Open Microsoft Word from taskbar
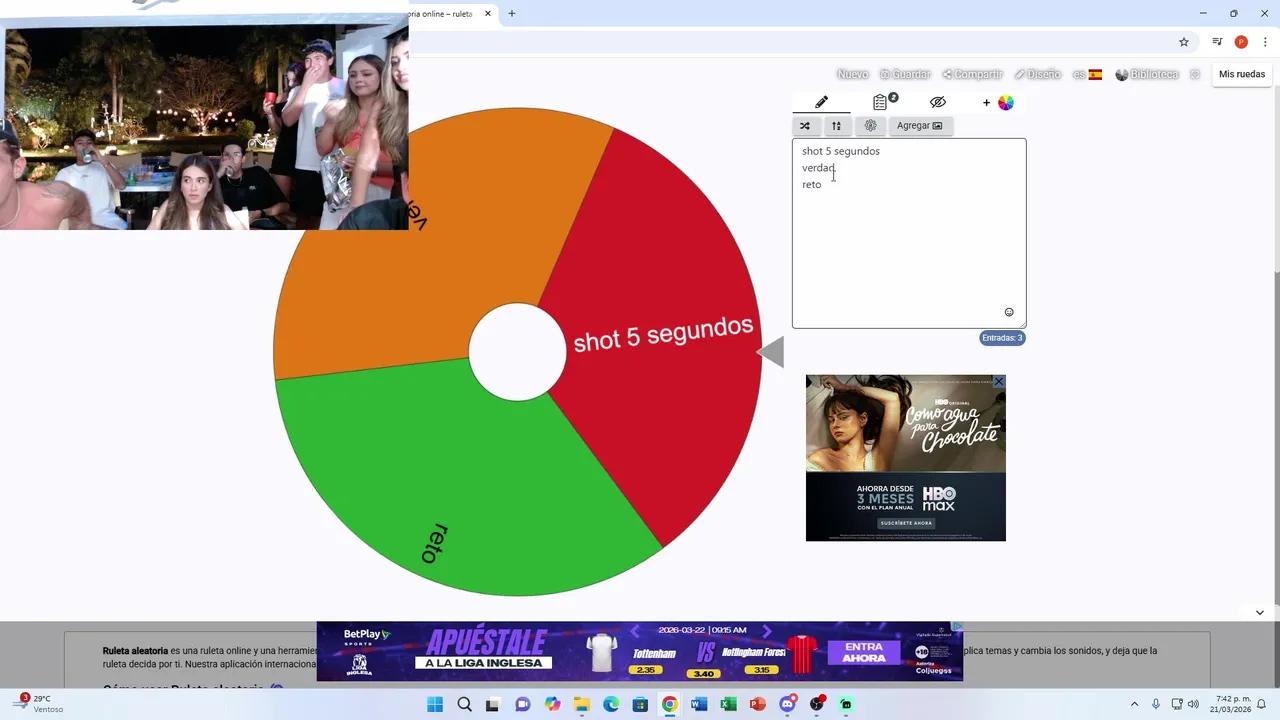The height and width of the screenshot is (720, 1280). point(699,704)
